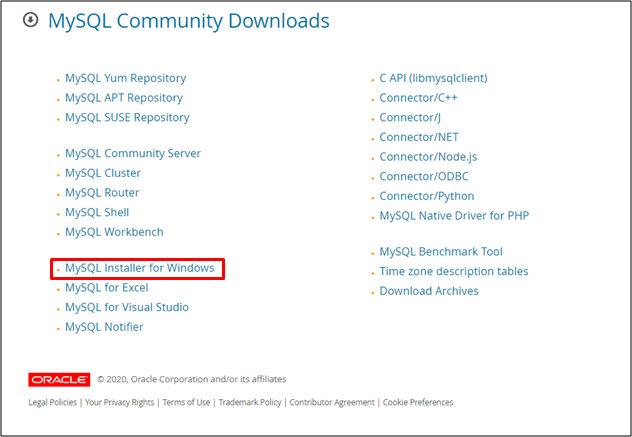This screenshot has height=437, width=632.
Task: Open the MySQL Community Downloads heading link
Action: [x=189, y=21]
